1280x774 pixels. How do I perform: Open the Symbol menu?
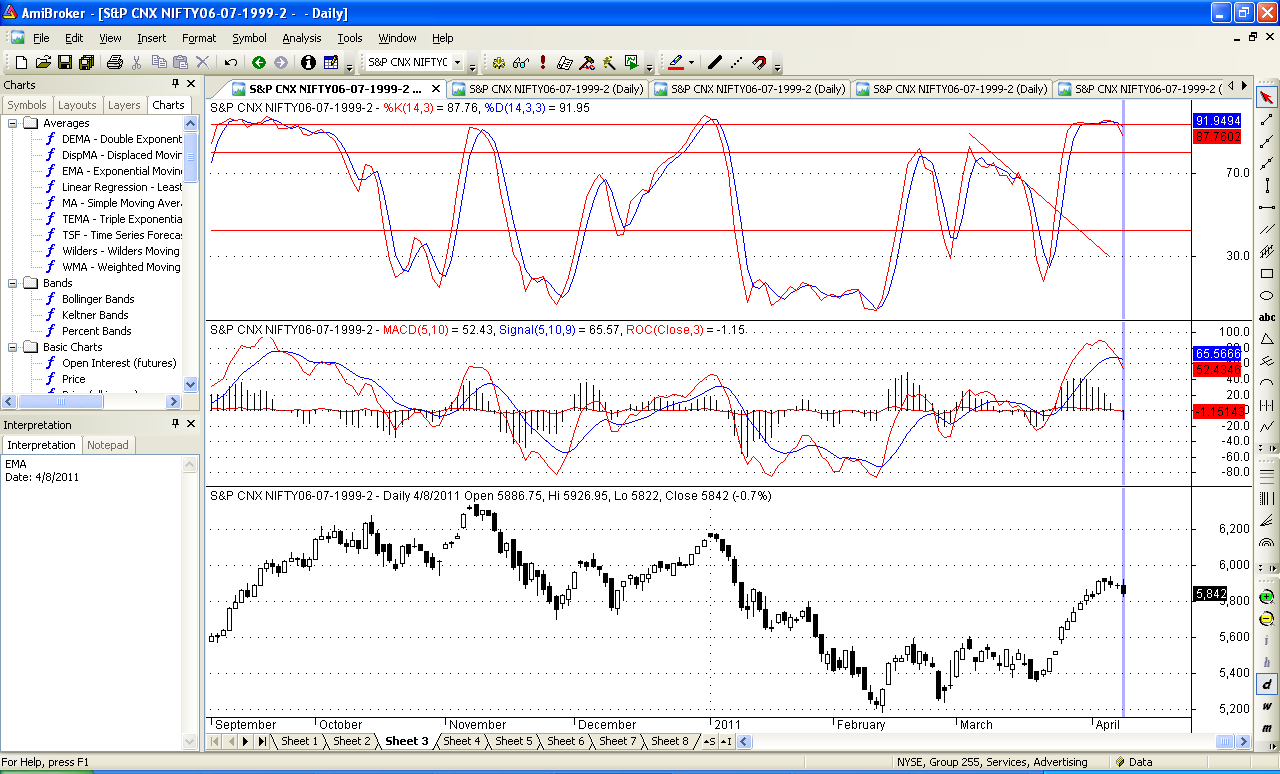pyautogui.click(x=249, y=38)
